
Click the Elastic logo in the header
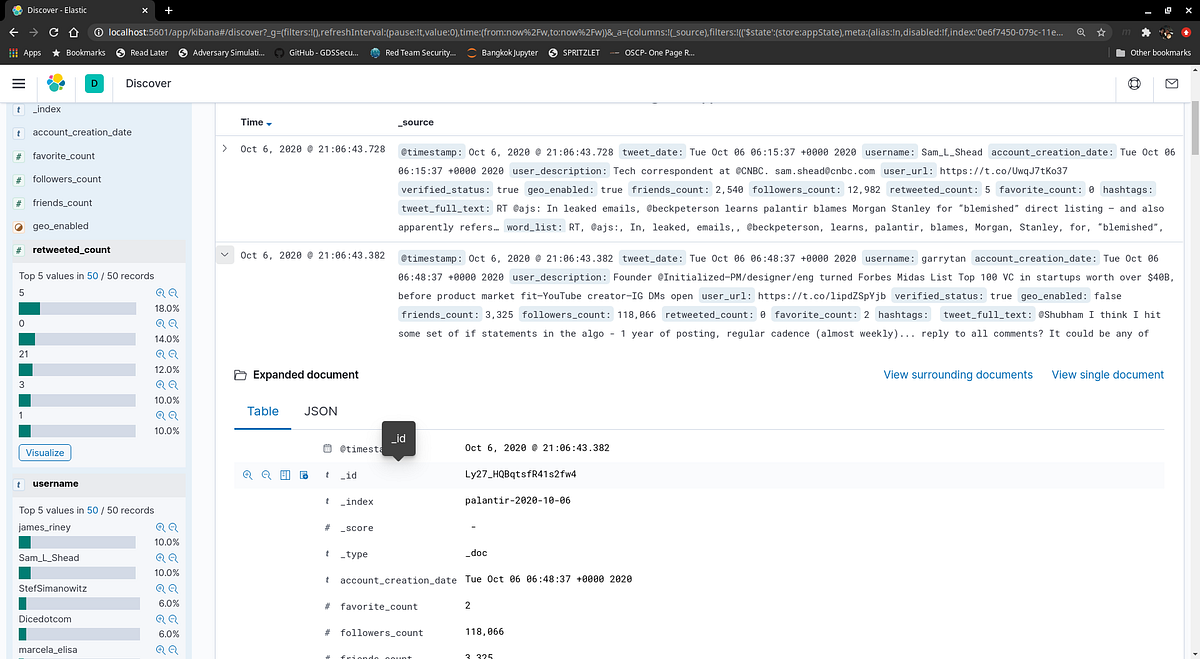(x=57, y=84)
